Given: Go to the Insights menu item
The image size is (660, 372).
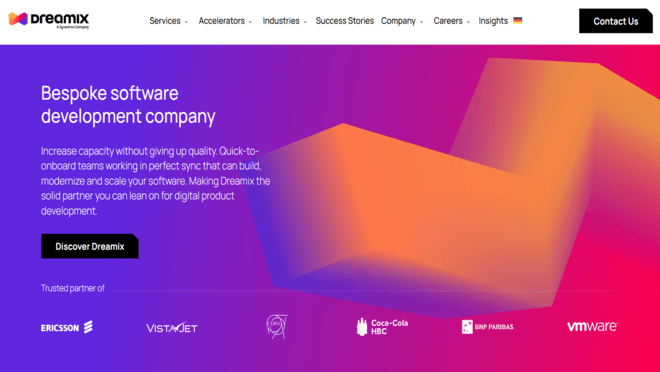Looking at the screenshot, I should pyautogui.click(x=493, y=21).
